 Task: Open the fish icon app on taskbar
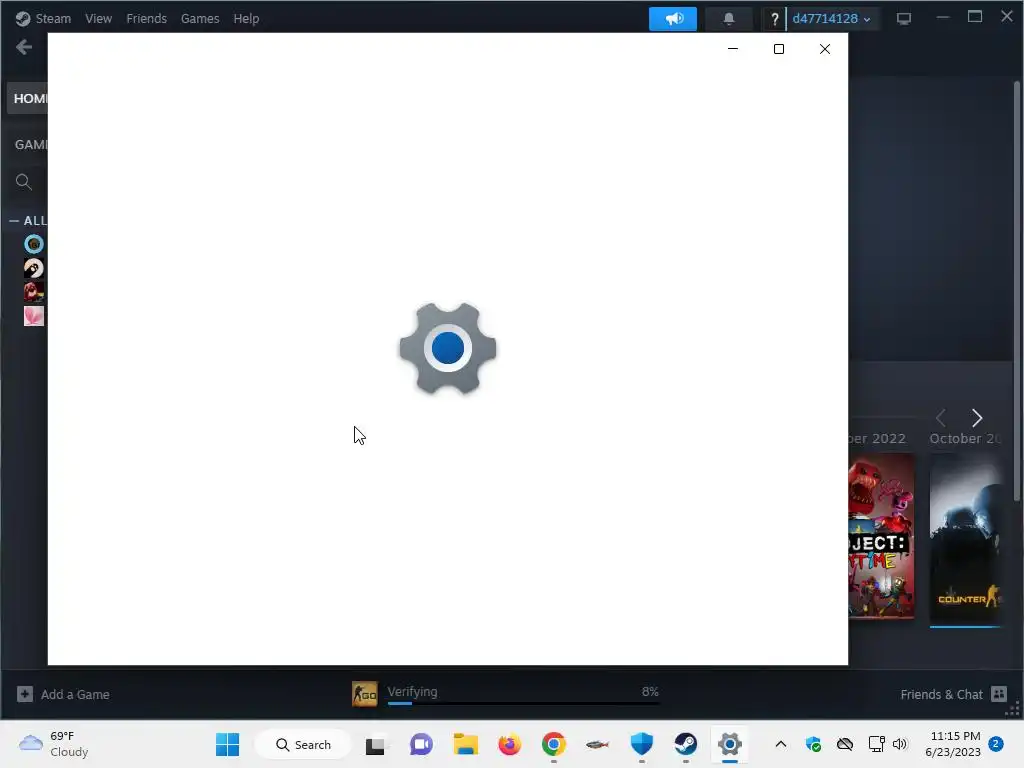(597, 744)
